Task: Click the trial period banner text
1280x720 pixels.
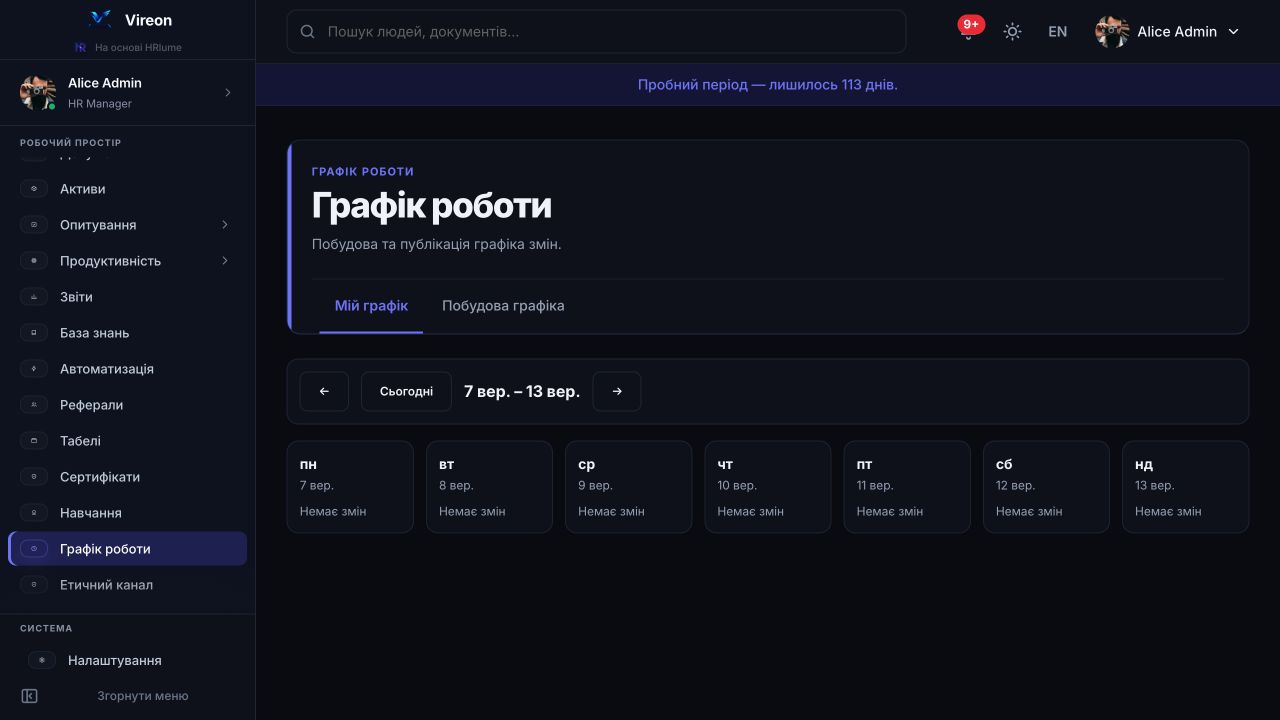Action: tap(768, 85)
